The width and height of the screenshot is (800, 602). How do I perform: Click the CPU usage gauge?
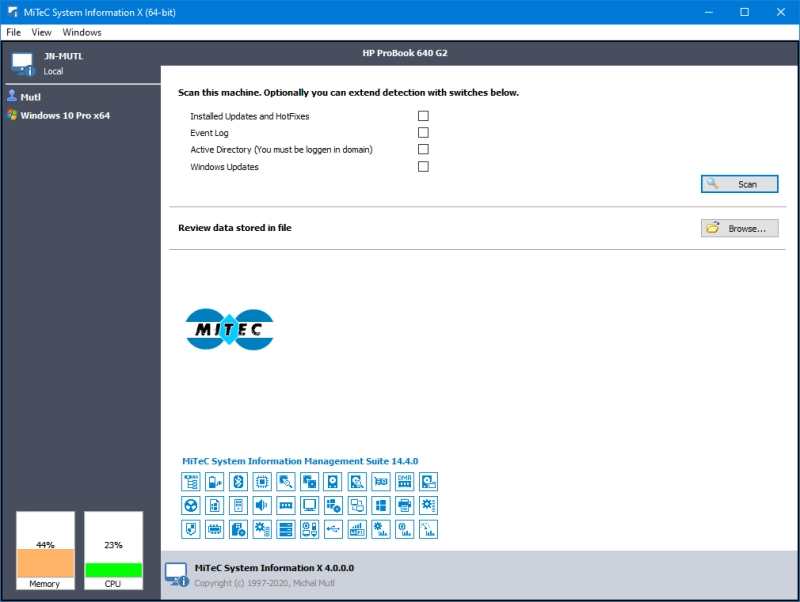[113, 550]
